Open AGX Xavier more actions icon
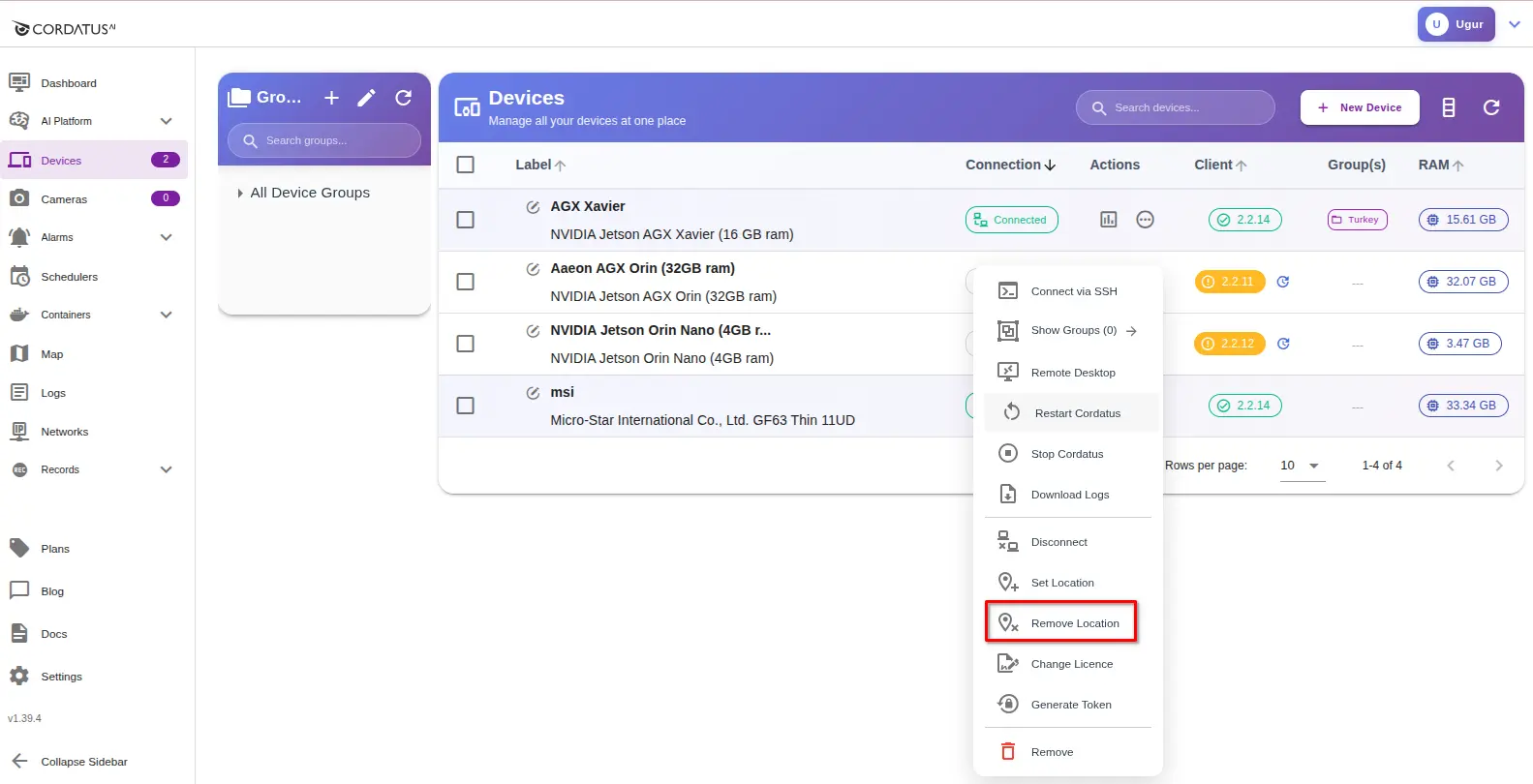Screen dimensions: 1533x784 pos(1145,220)
